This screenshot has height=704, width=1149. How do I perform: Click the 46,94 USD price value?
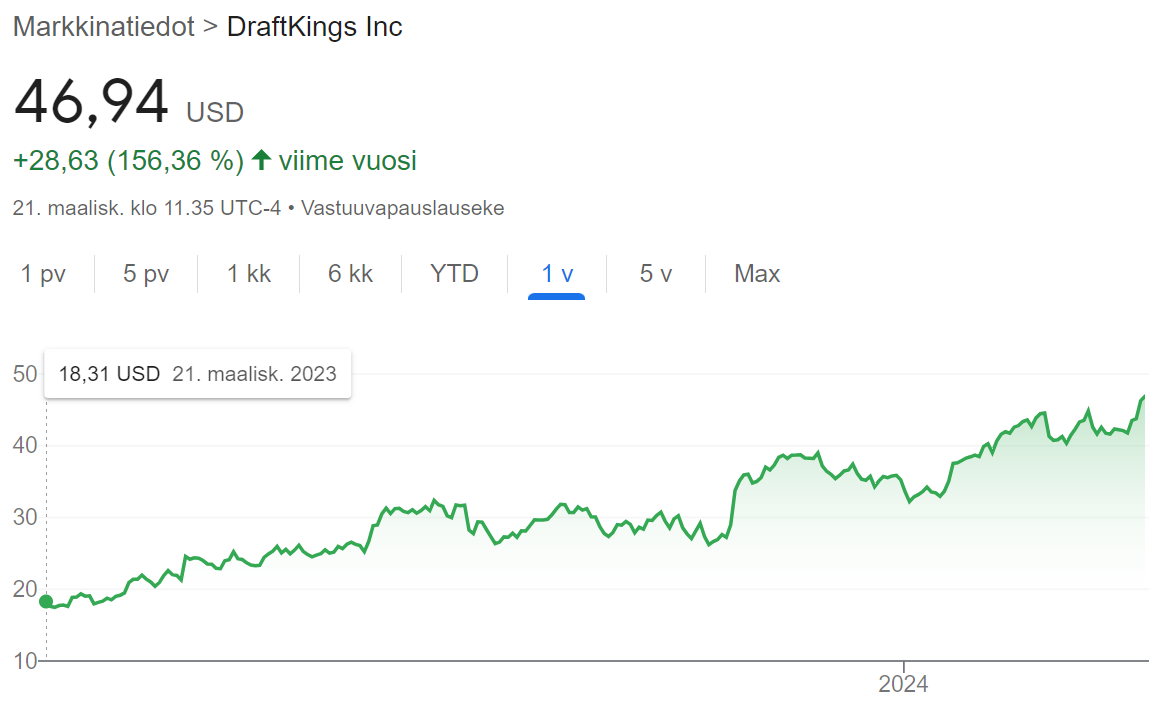pos(128,103)
